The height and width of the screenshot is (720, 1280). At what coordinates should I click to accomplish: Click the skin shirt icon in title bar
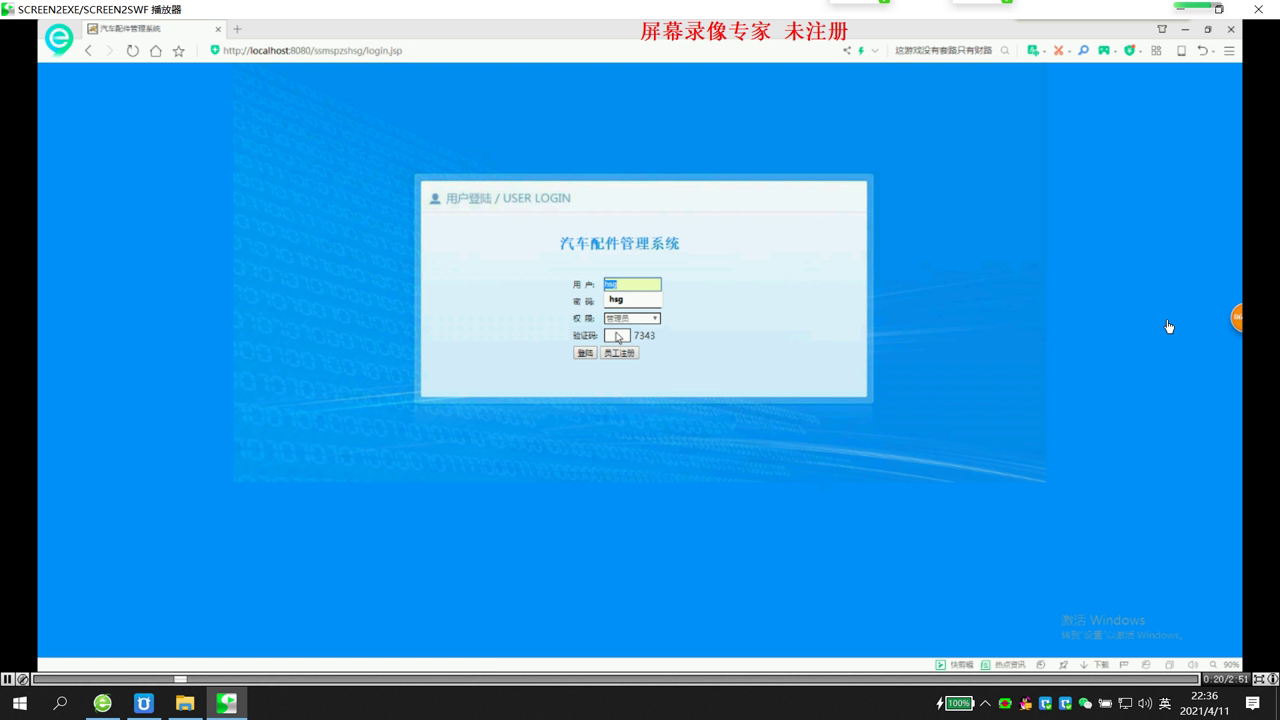point(1162,29)
